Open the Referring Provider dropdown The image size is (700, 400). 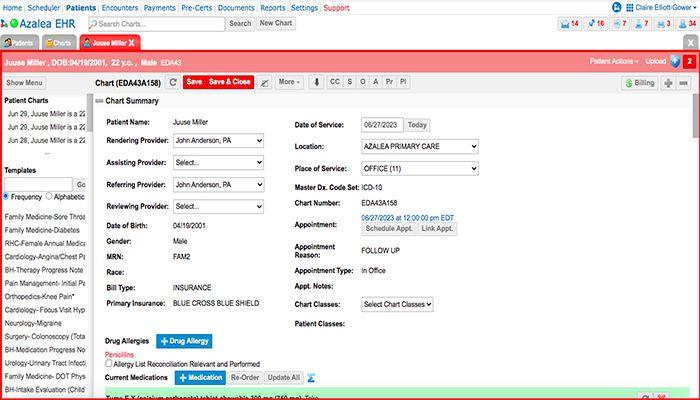(218, 185)
